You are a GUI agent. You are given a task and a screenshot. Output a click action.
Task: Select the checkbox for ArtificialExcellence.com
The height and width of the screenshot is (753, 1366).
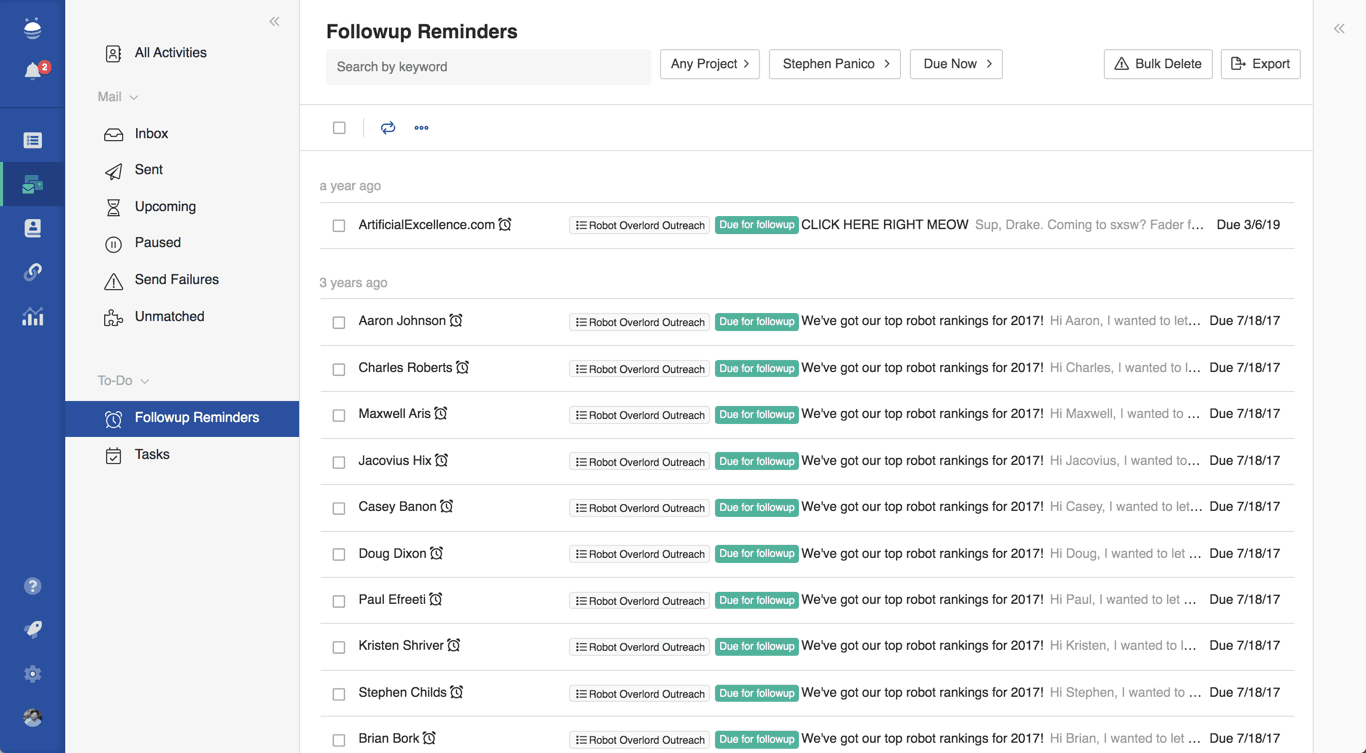(338, 224)
